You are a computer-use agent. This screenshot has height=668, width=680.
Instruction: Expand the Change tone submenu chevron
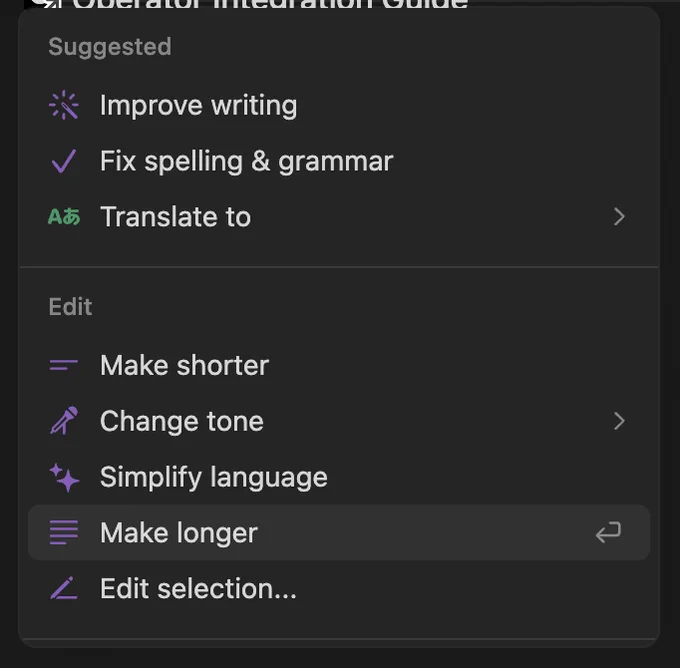tap(619, 421)
